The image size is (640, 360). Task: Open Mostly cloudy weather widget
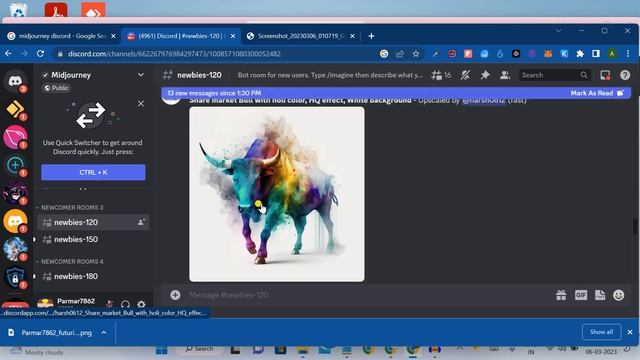(x=38, y=351)
